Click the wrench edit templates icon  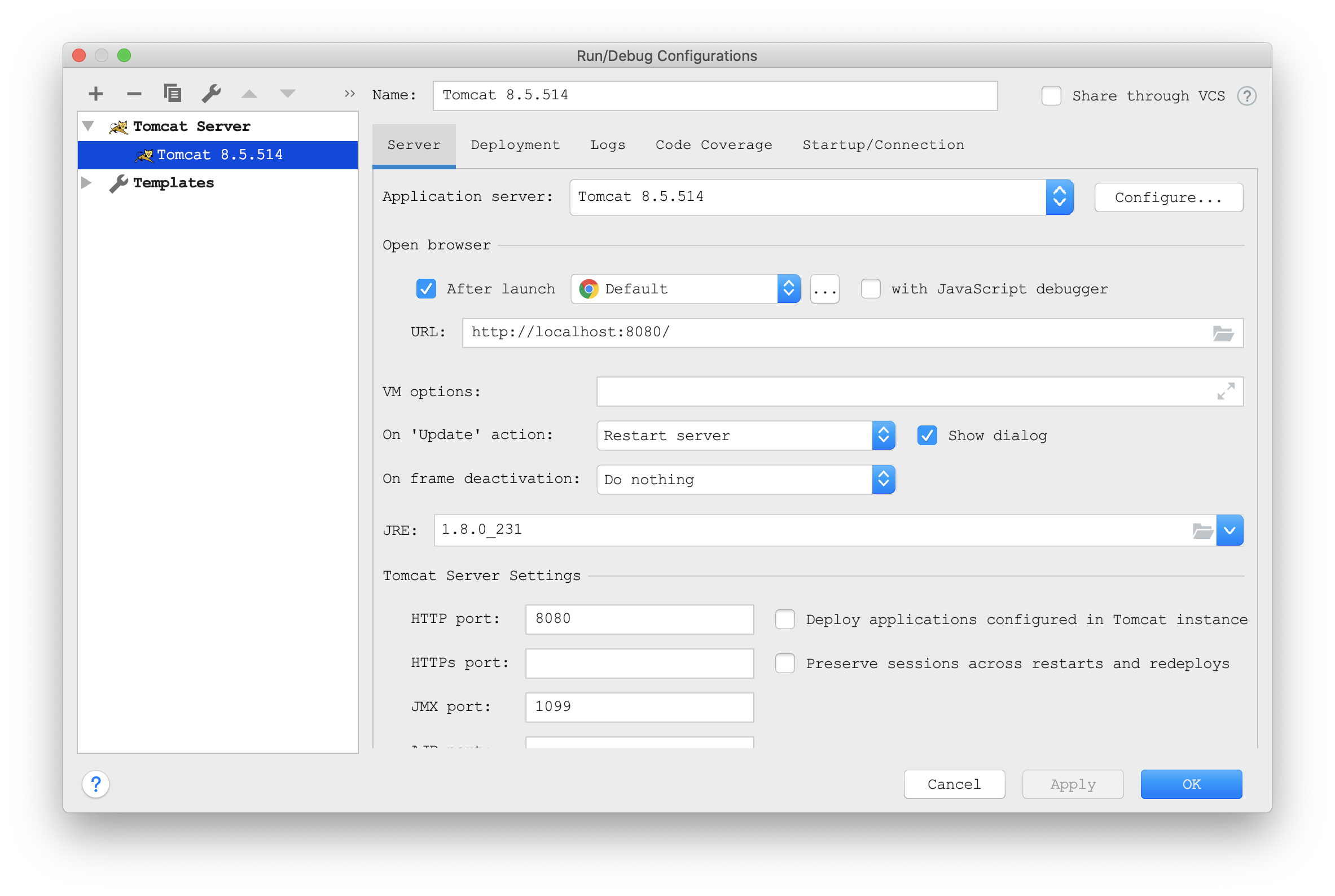pyautogui.click(x=211, y=93)
